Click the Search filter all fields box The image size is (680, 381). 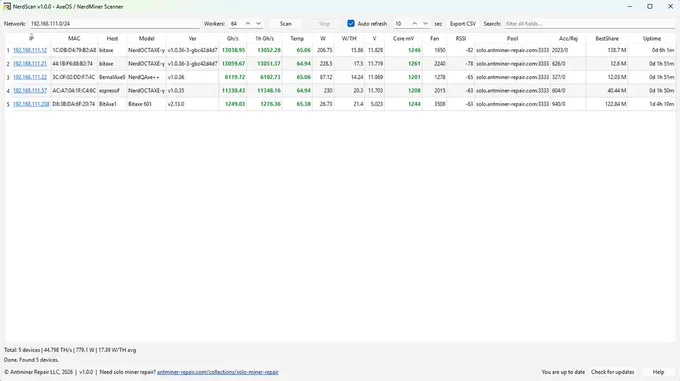pos(590,24)
